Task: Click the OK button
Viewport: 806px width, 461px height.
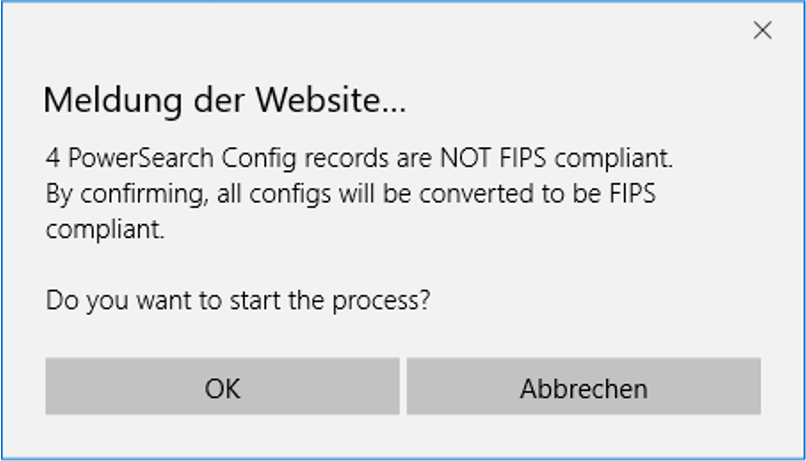Action: pyautogui.click(x=222, y=386)
